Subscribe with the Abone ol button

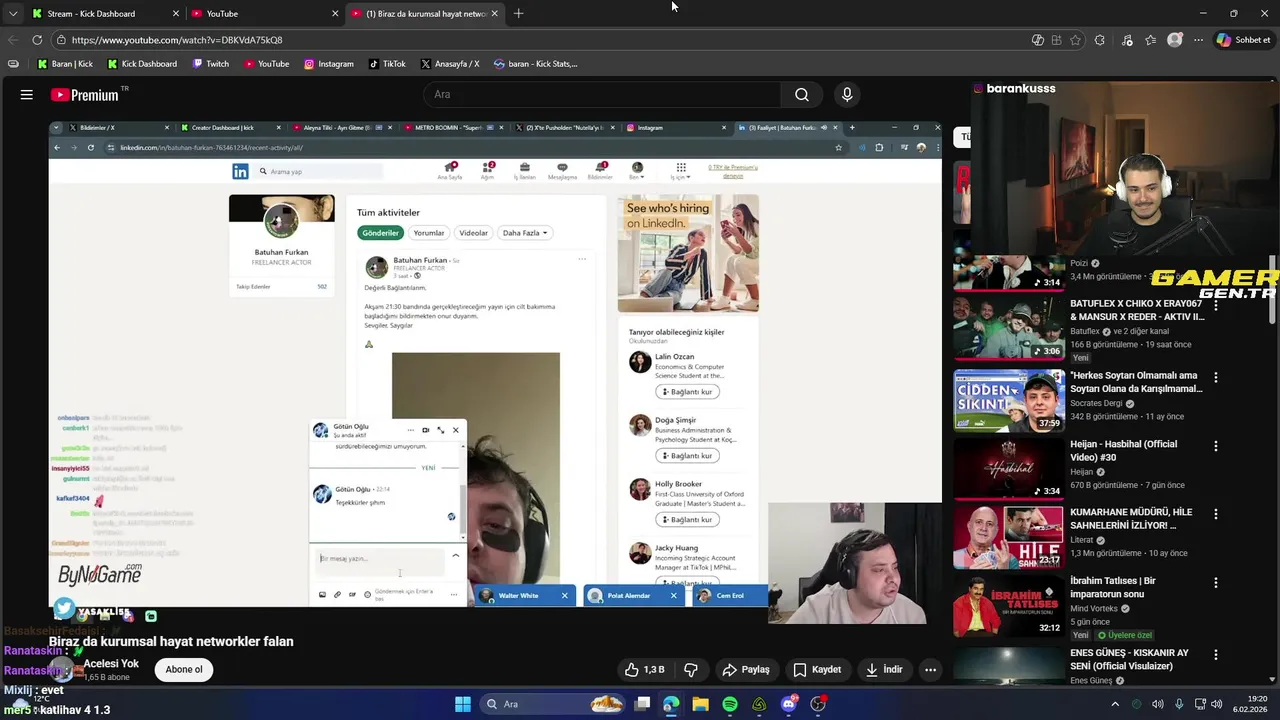184,670
